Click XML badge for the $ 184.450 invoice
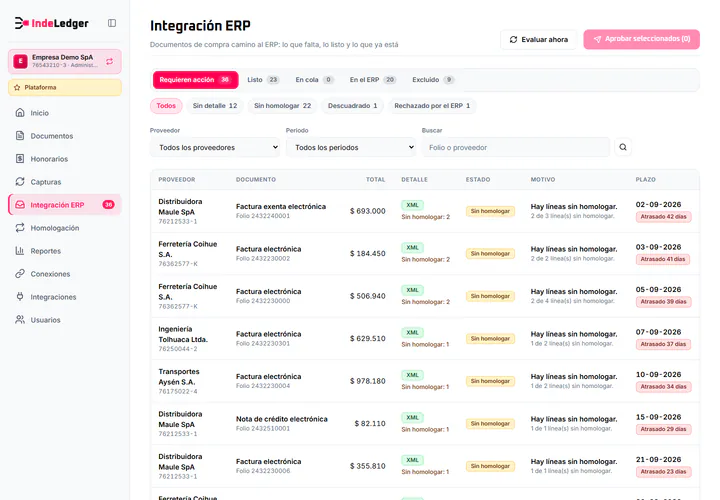 click(x=412, y=247)
